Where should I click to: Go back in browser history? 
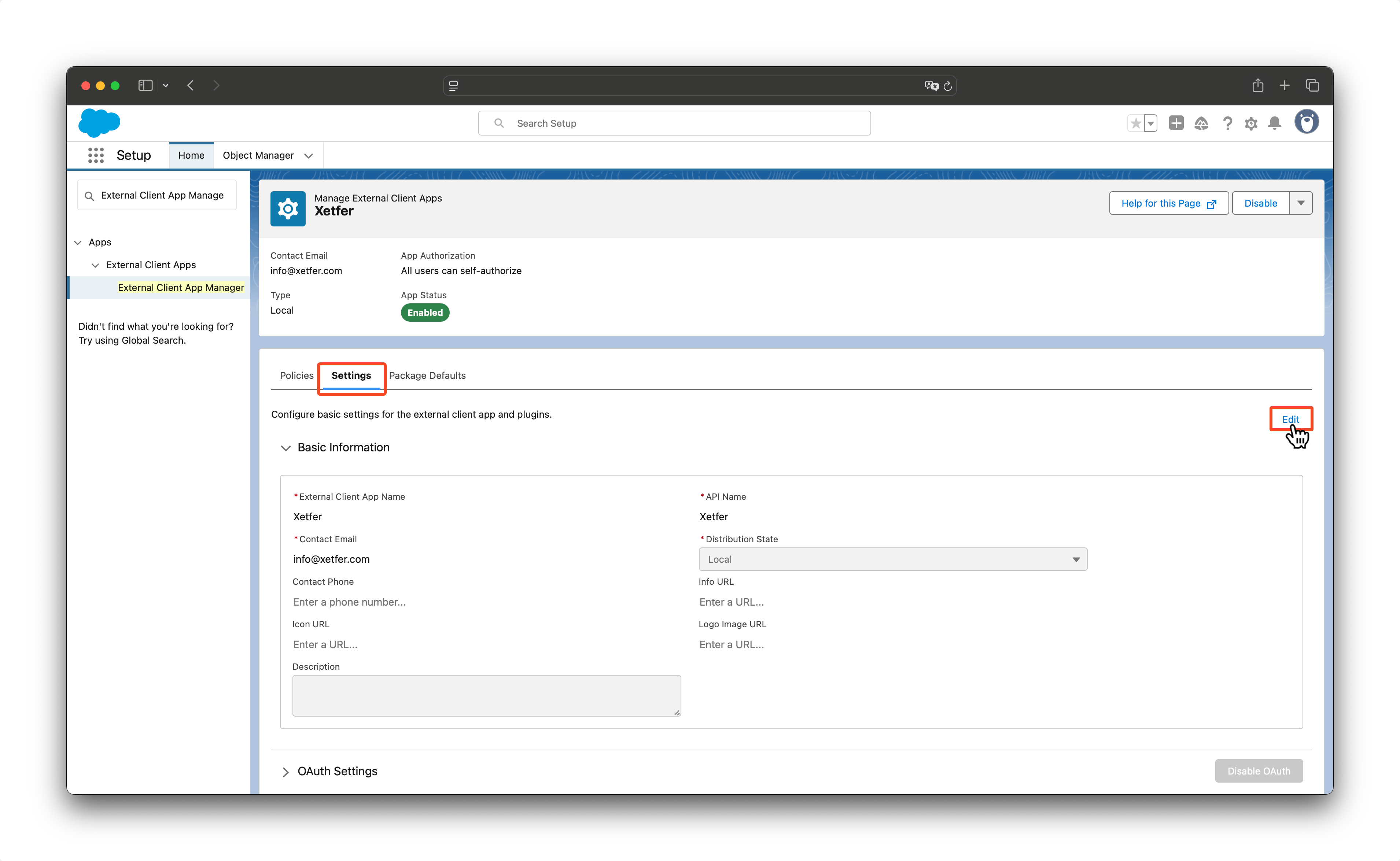191,85
